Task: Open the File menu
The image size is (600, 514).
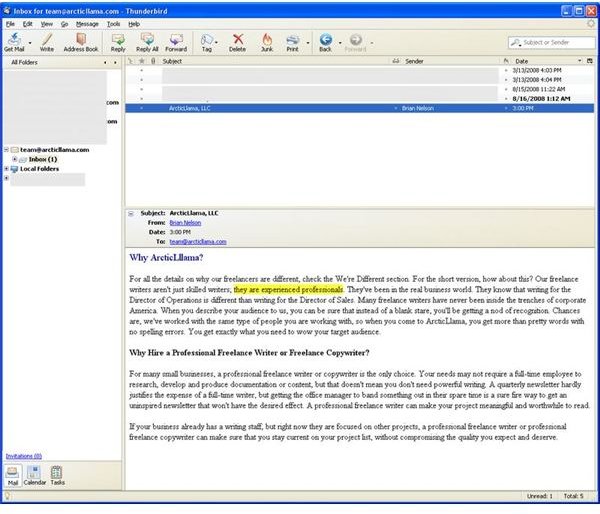Action: (10, 24)
